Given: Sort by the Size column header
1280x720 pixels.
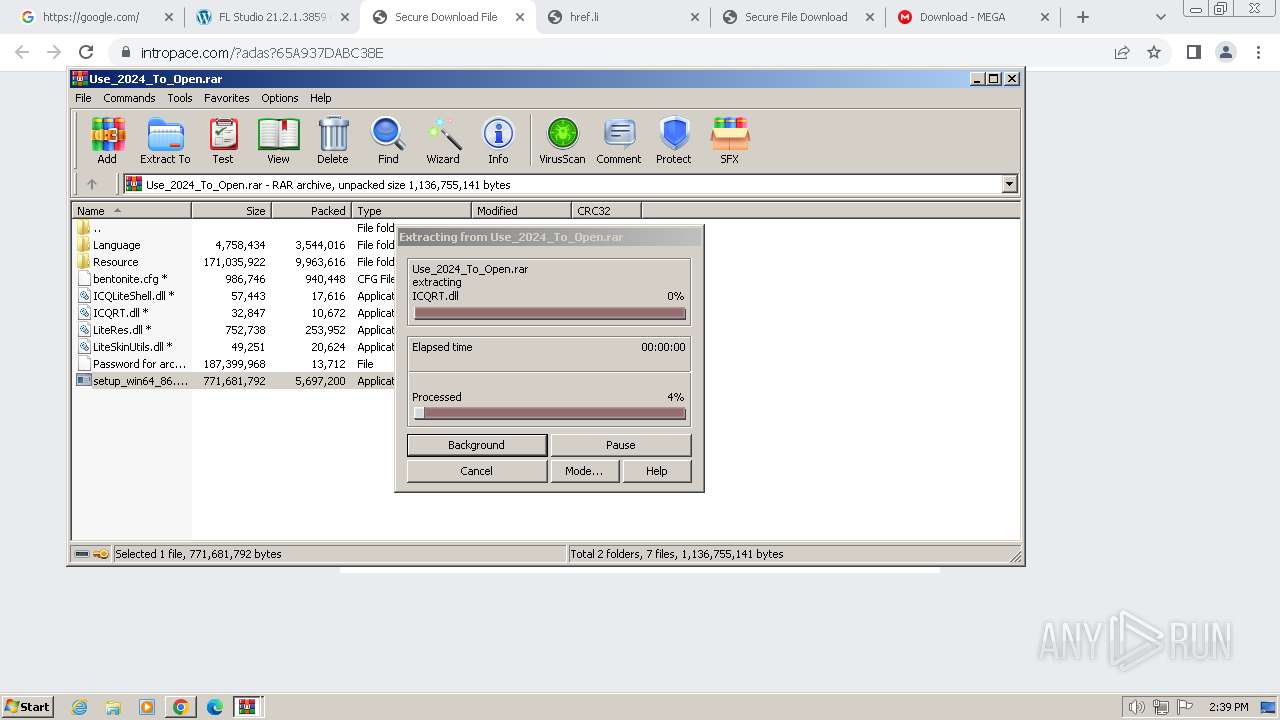Looking at the screenshot, I should click(x=232, y=211).
